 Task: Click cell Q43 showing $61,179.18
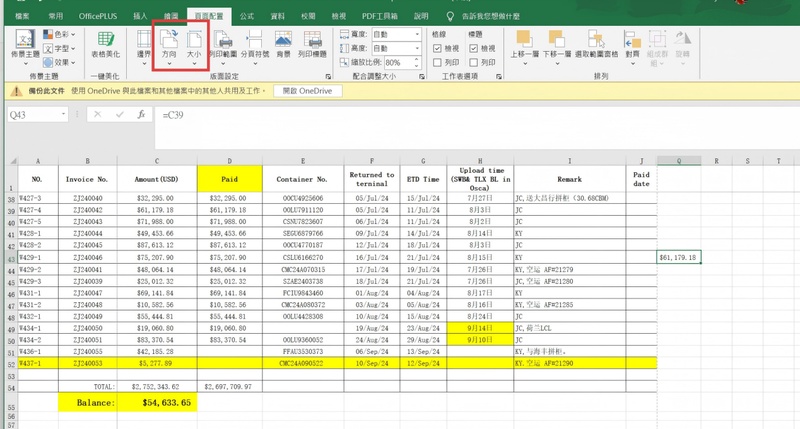[x=679, y=258]
